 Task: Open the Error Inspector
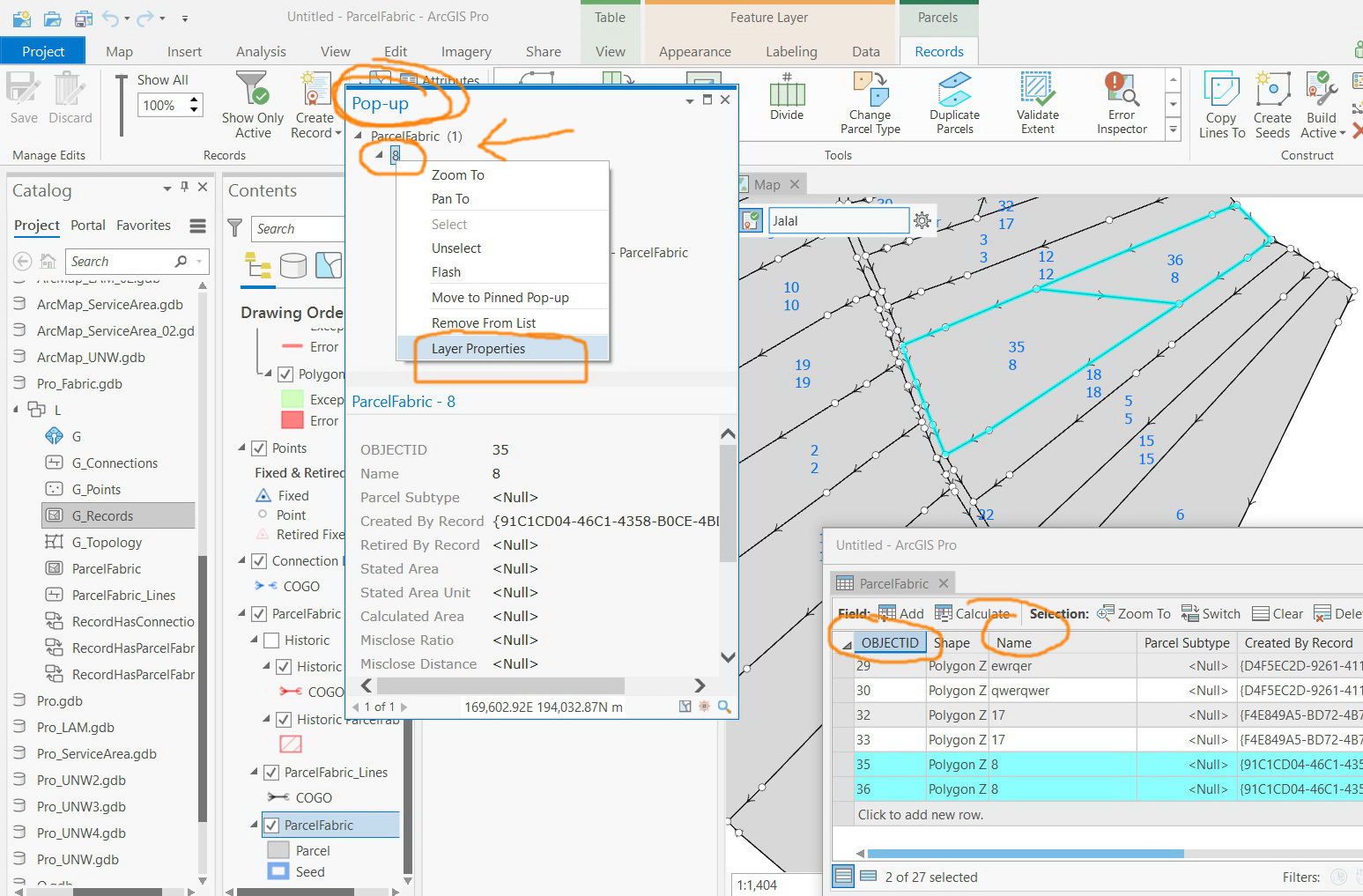tap(1122, 89)
